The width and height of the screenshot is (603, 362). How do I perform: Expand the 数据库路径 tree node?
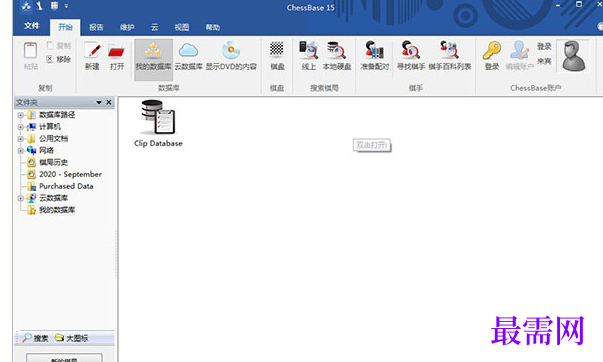tap(20, 115)
